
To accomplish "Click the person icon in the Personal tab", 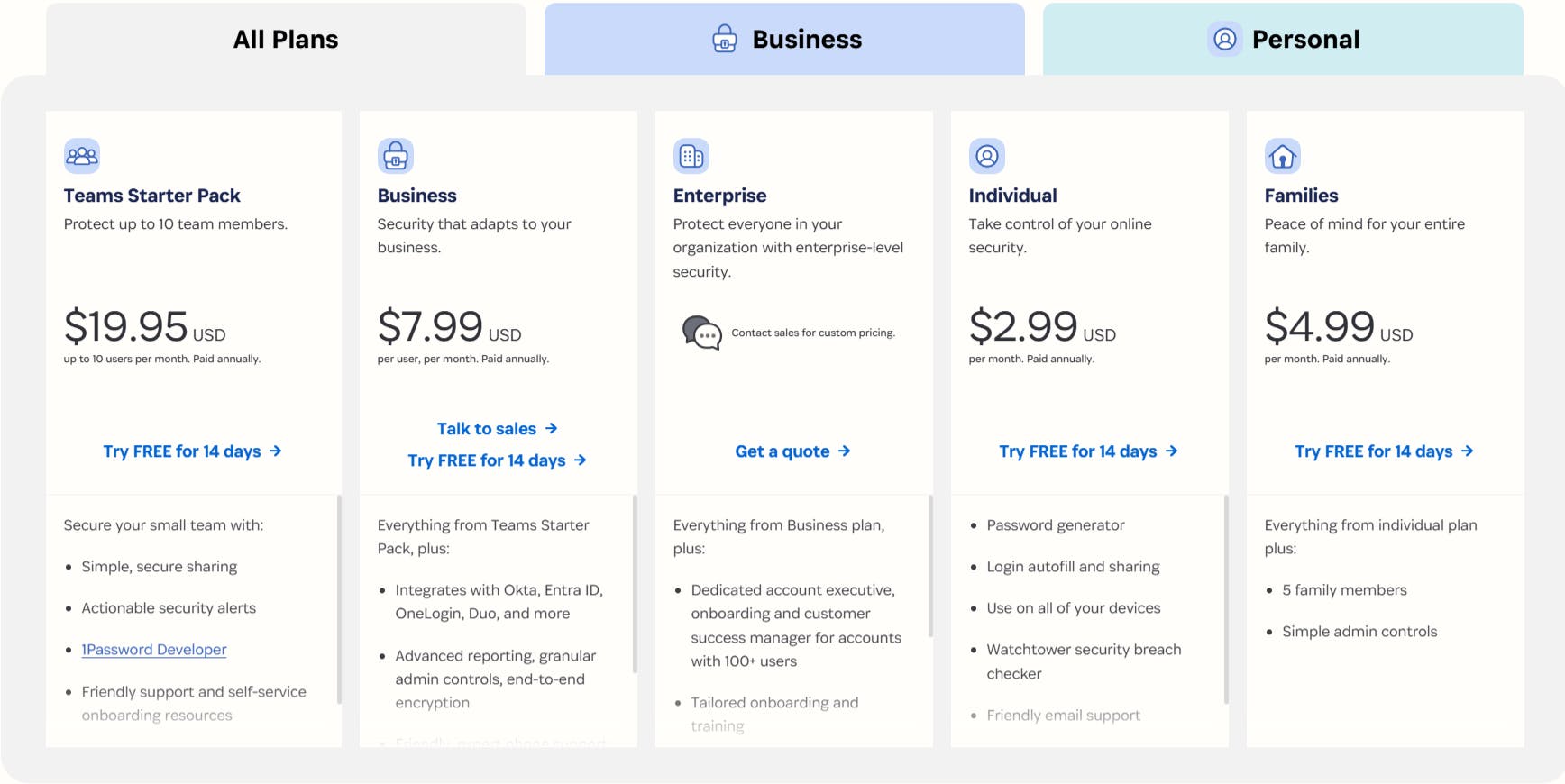I will (1224, 39).
